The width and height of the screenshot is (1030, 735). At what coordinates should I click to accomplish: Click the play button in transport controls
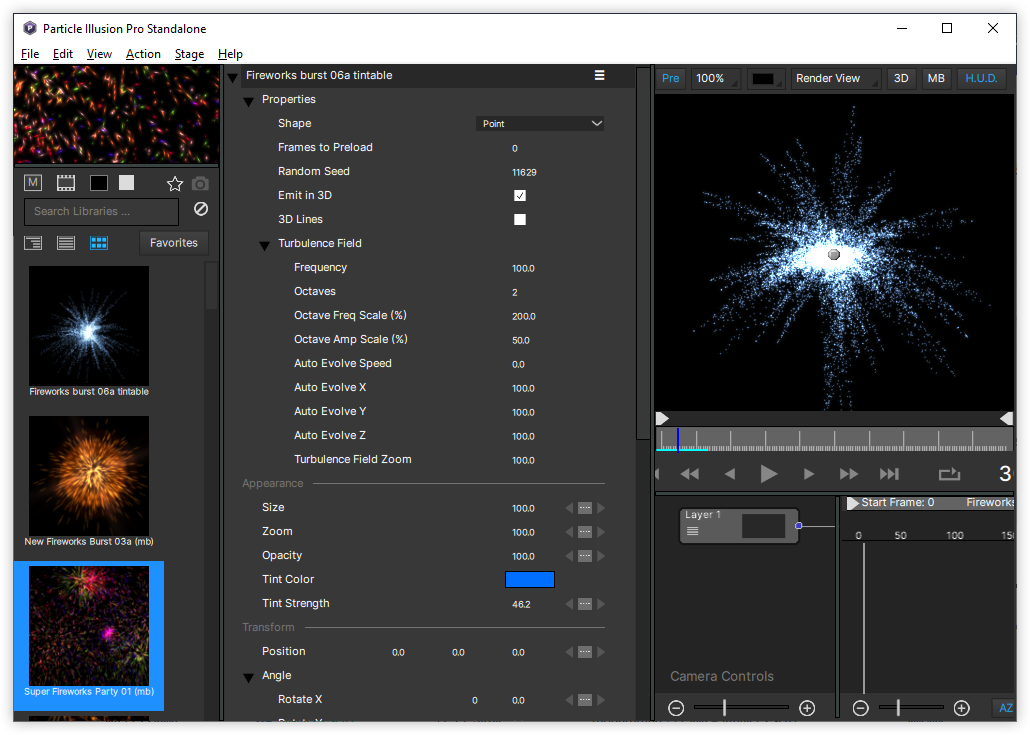[x=769, y=474]
